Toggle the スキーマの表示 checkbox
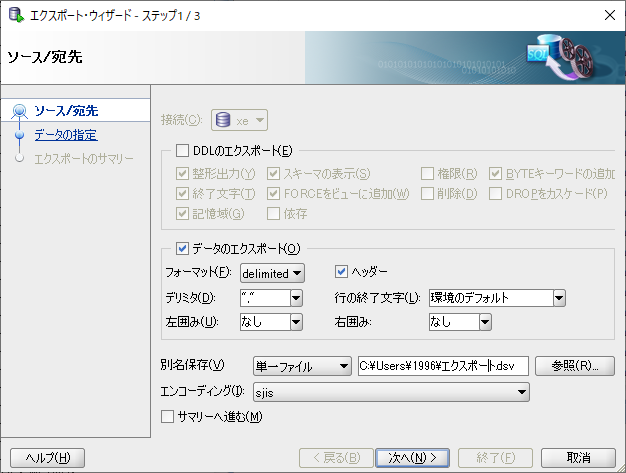626x473 pixels. [x=273, y=174]
